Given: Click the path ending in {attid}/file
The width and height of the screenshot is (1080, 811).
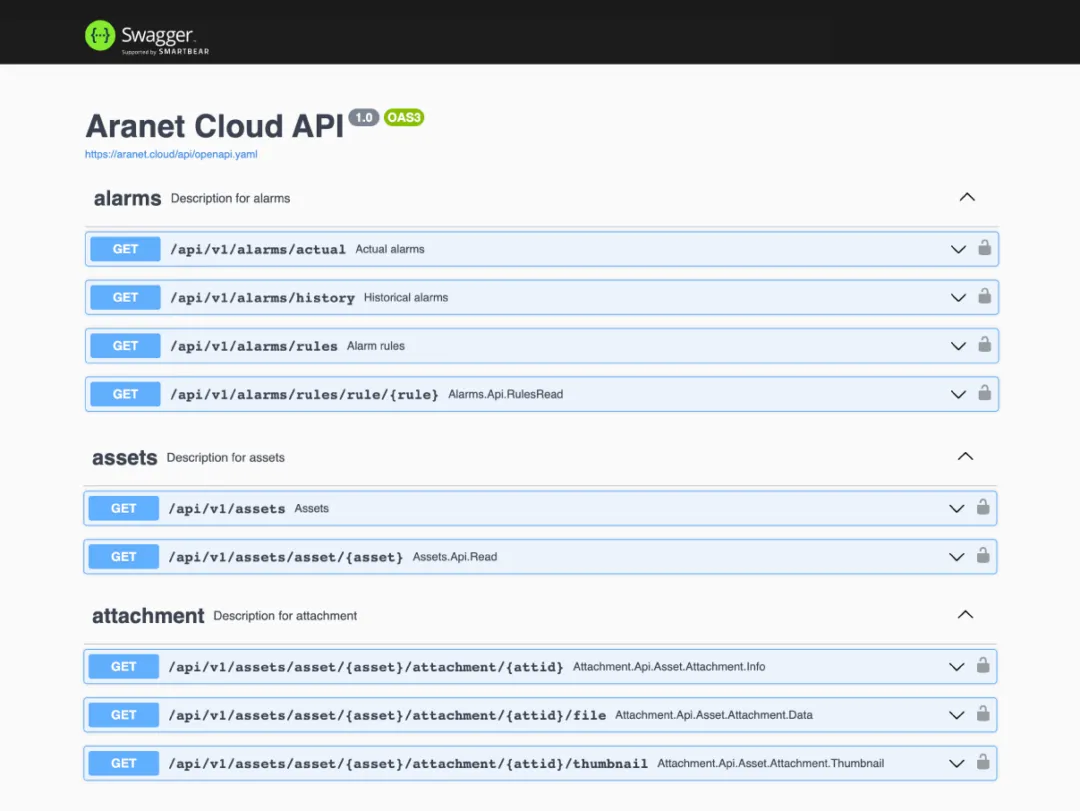Looking at the screenshot, I should click(387, 715).
